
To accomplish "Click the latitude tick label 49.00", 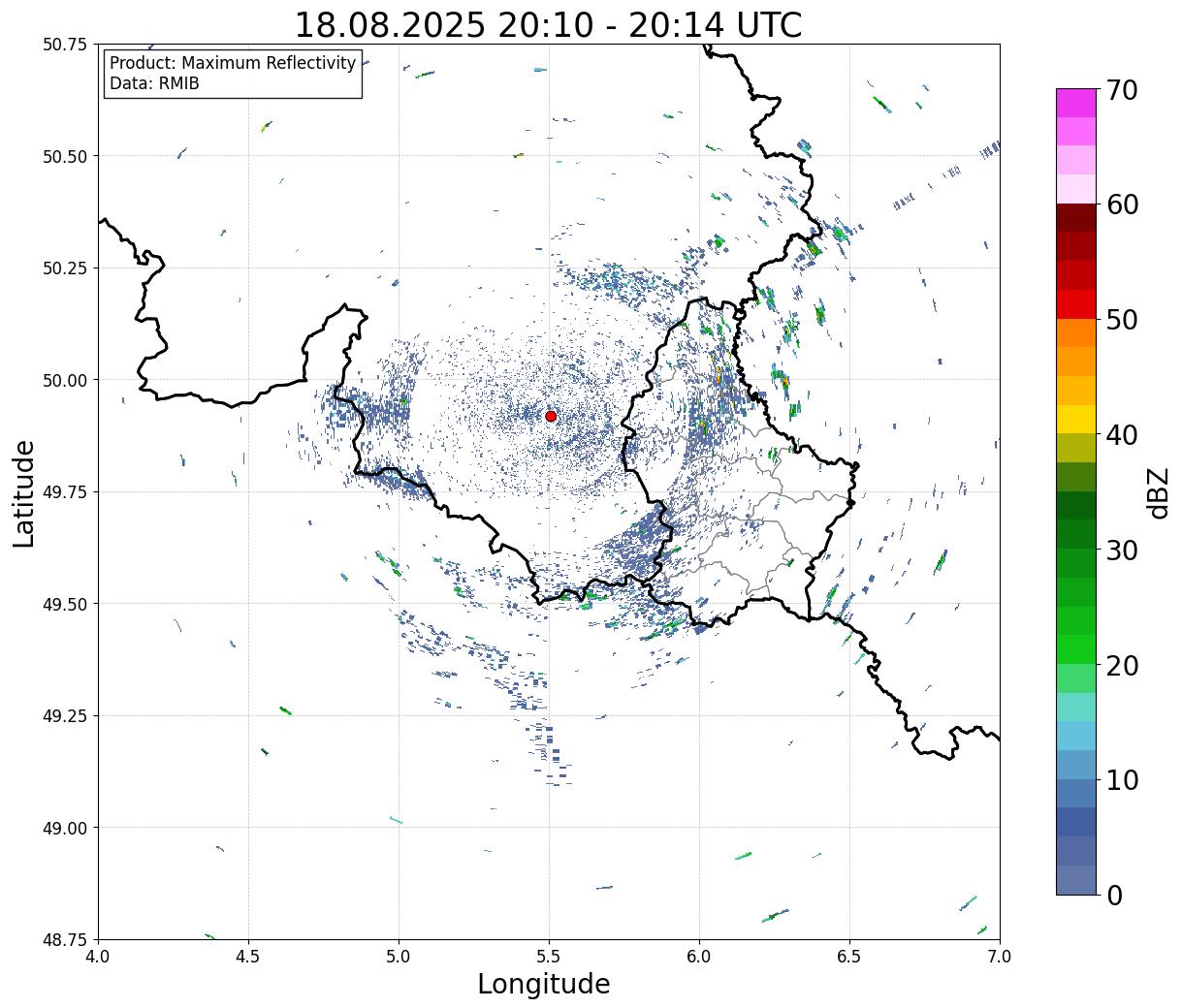I will coord(65,828).
